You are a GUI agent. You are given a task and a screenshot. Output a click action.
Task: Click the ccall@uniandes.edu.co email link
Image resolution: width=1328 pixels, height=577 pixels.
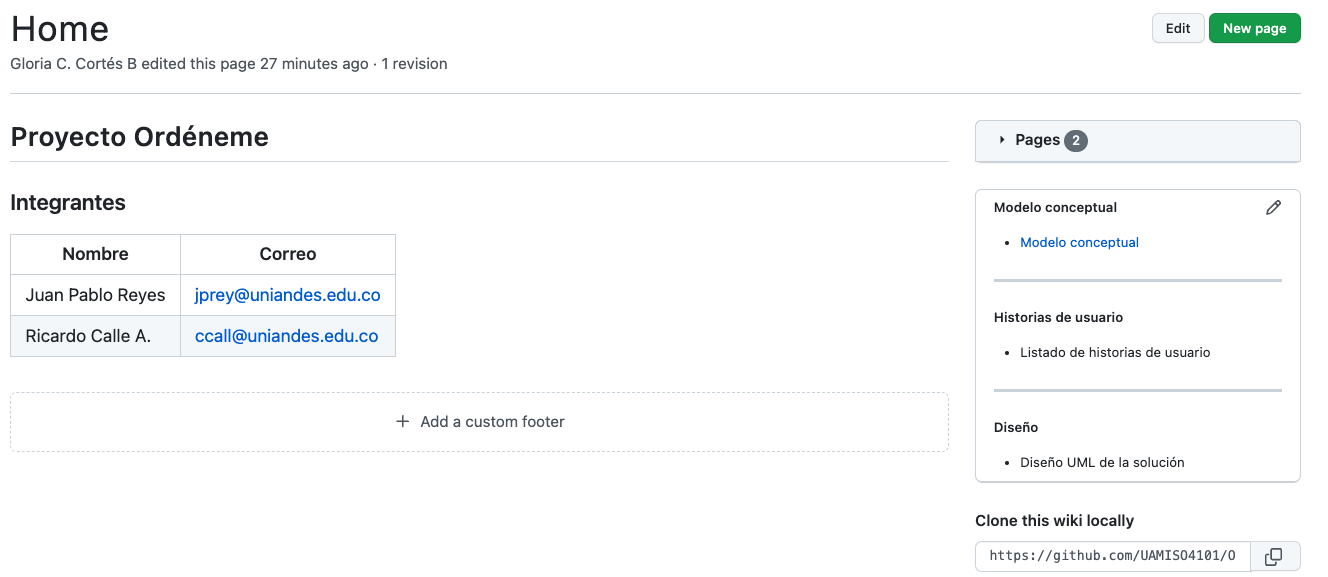[287, 336]
